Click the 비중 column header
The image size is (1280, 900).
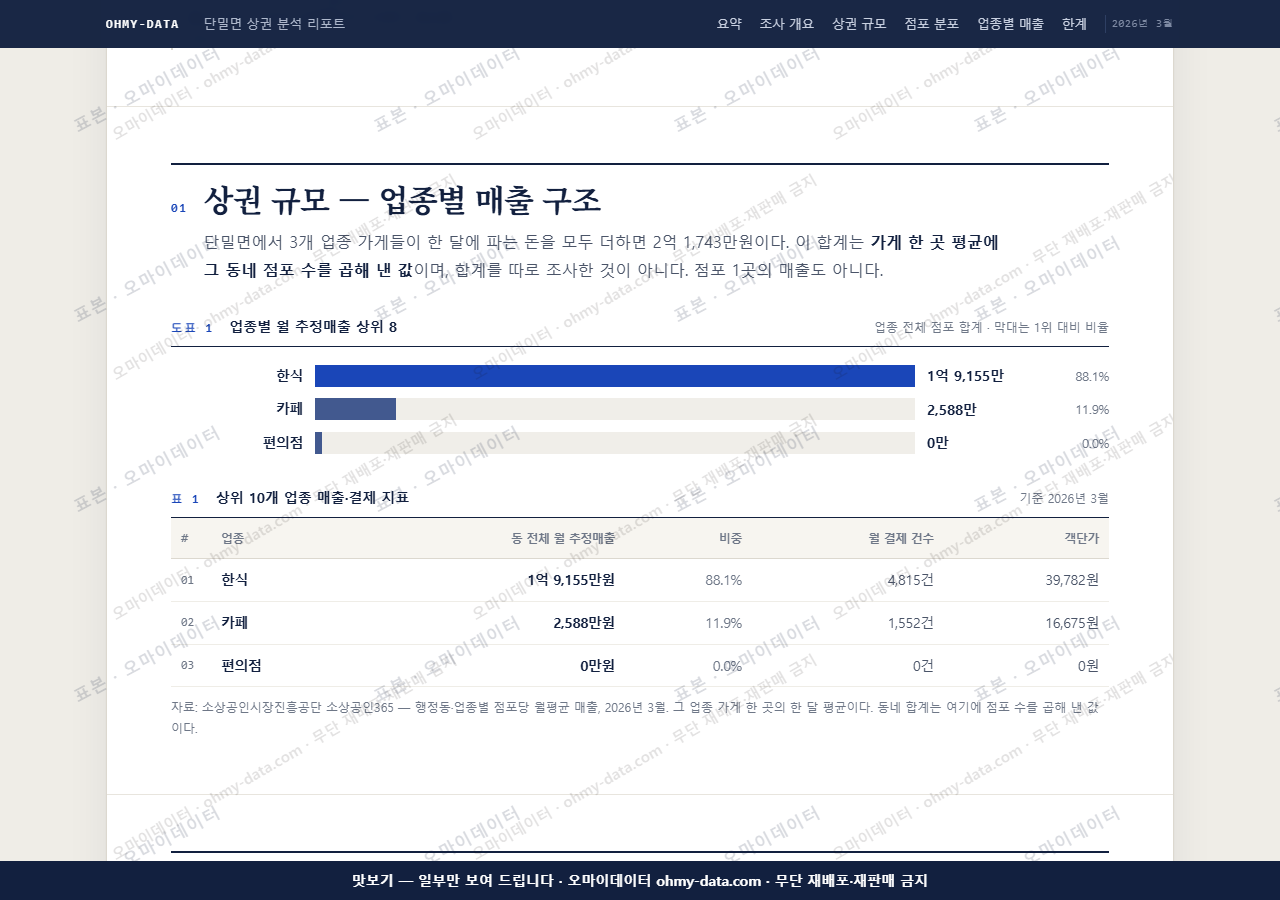click(730, 538)
